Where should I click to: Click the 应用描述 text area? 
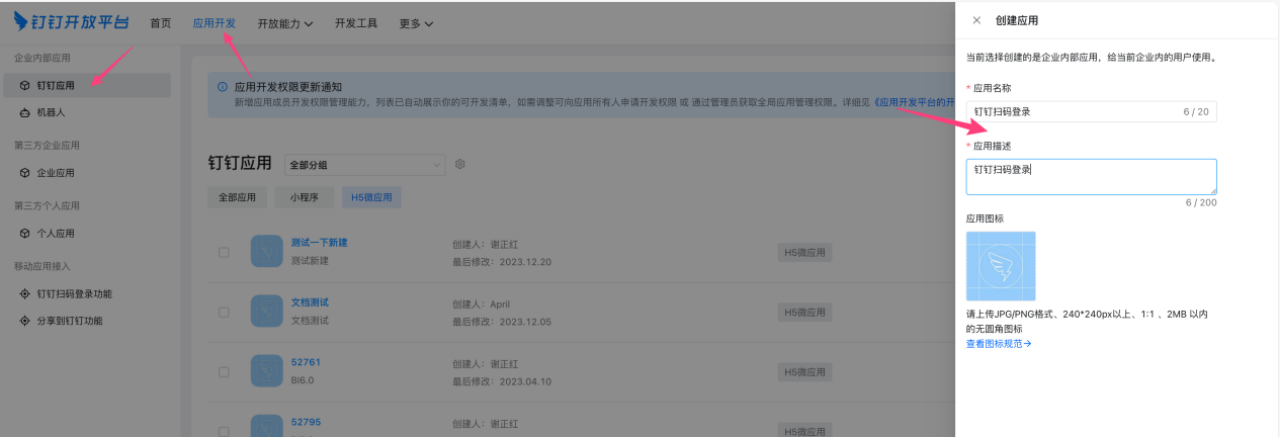pos(1091,176)
